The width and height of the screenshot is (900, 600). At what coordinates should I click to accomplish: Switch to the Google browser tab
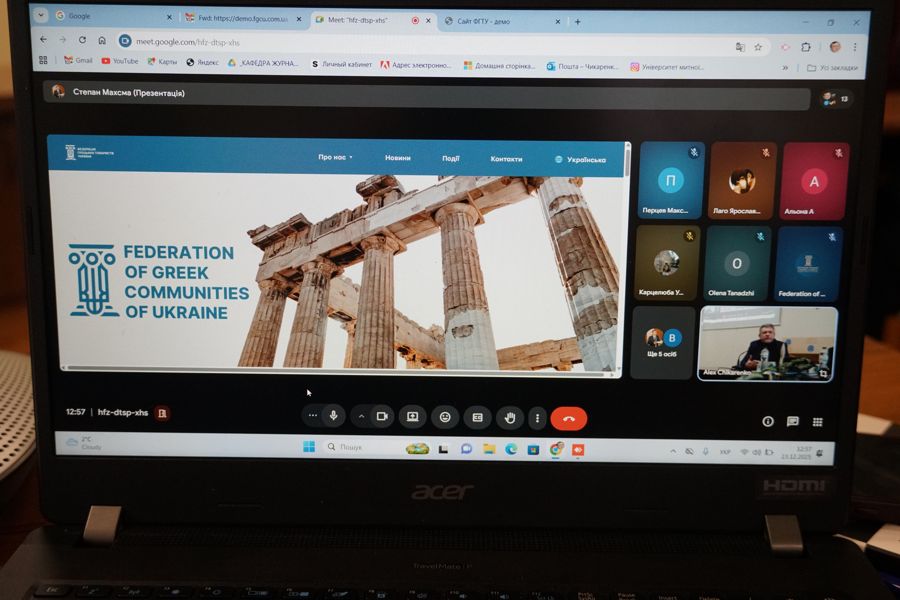(x=100, y=17)
